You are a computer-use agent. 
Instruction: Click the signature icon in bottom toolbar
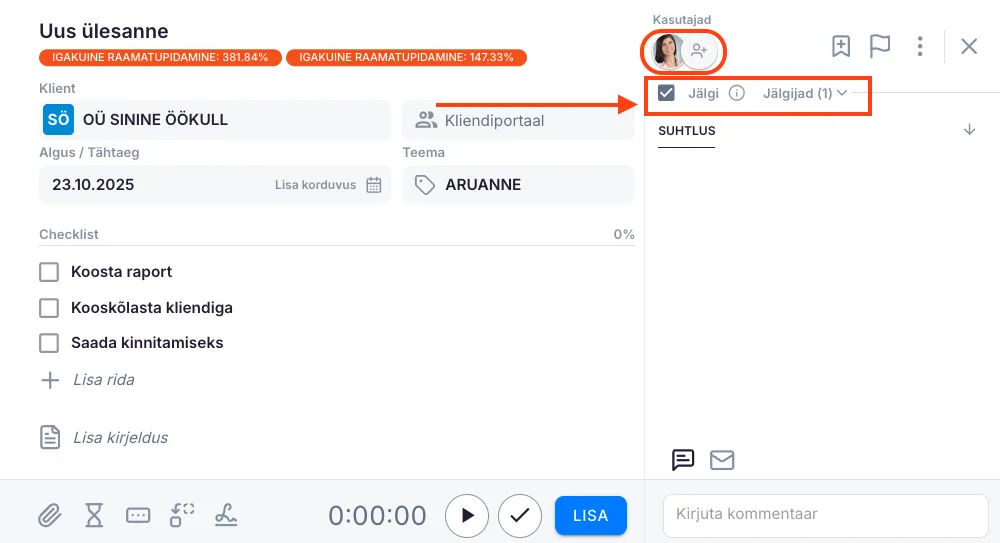pyautogui.click(x=226, y=515)
